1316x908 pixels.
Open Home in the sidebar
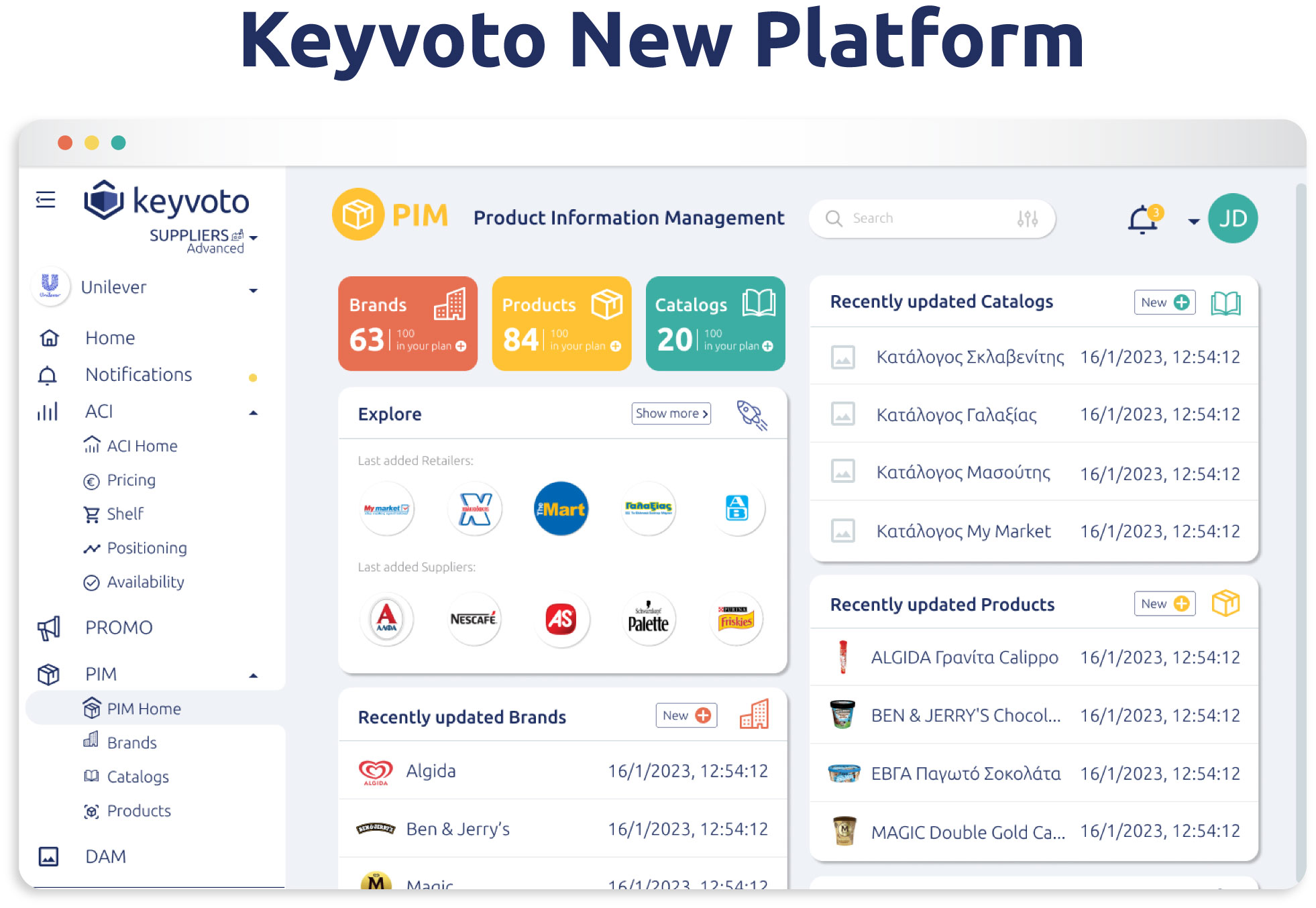(110, 338)
